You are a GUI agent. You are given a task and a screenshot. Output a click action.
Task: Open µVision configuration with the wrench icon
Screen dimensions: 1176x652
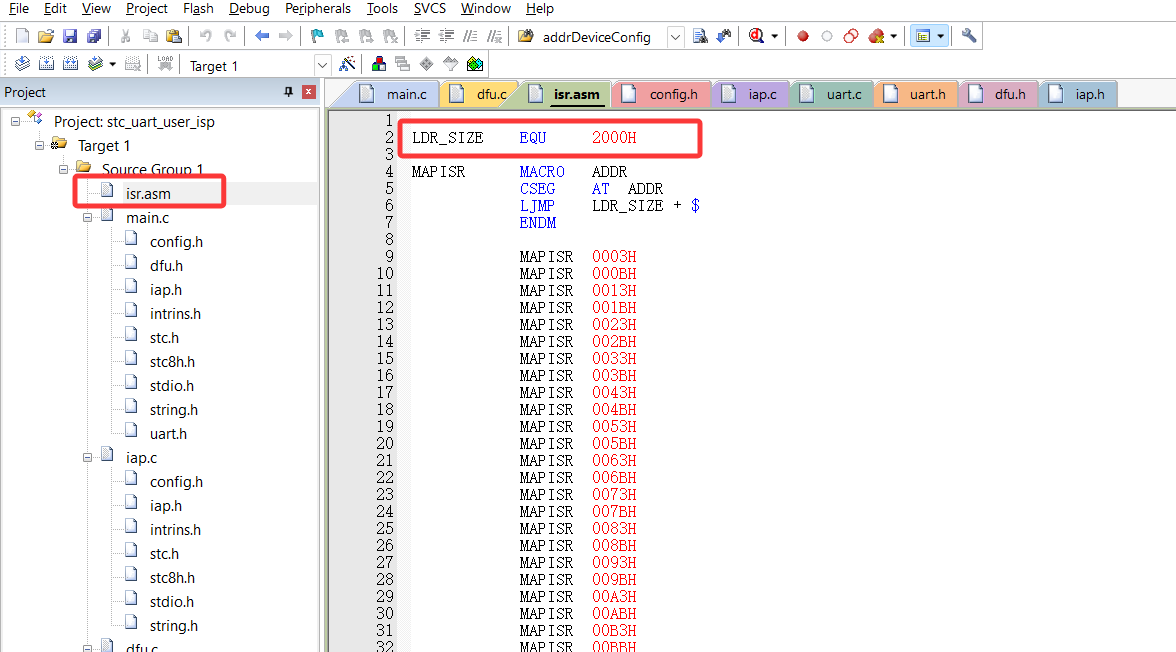pos(968,35)
